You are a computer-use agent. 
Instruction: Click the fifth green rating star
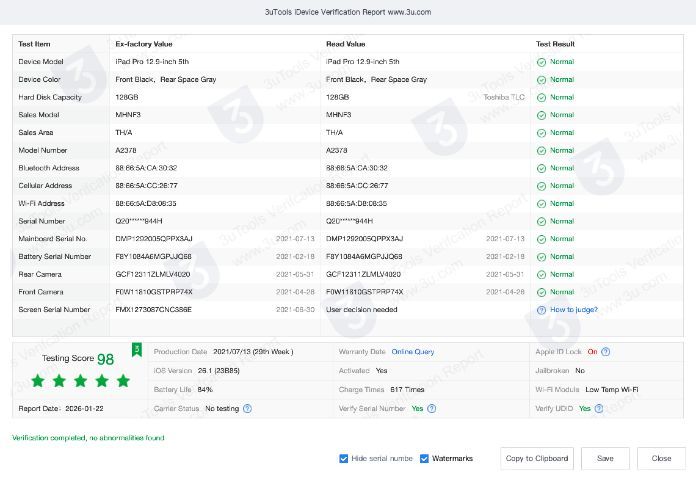[x=123, y=381]
